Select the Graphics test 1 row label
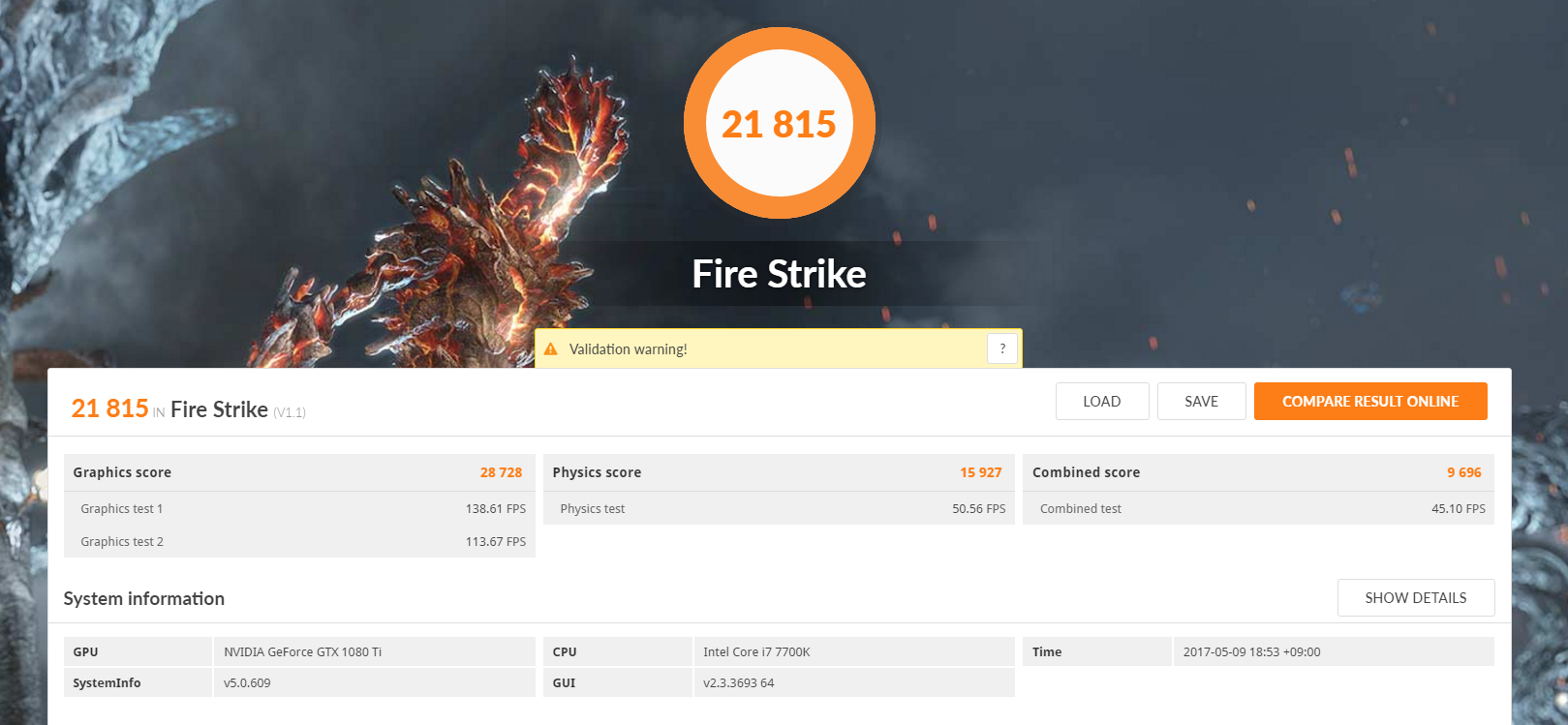Image resolution: width=1568 pixels, height=725 pixels. [122, 509]
